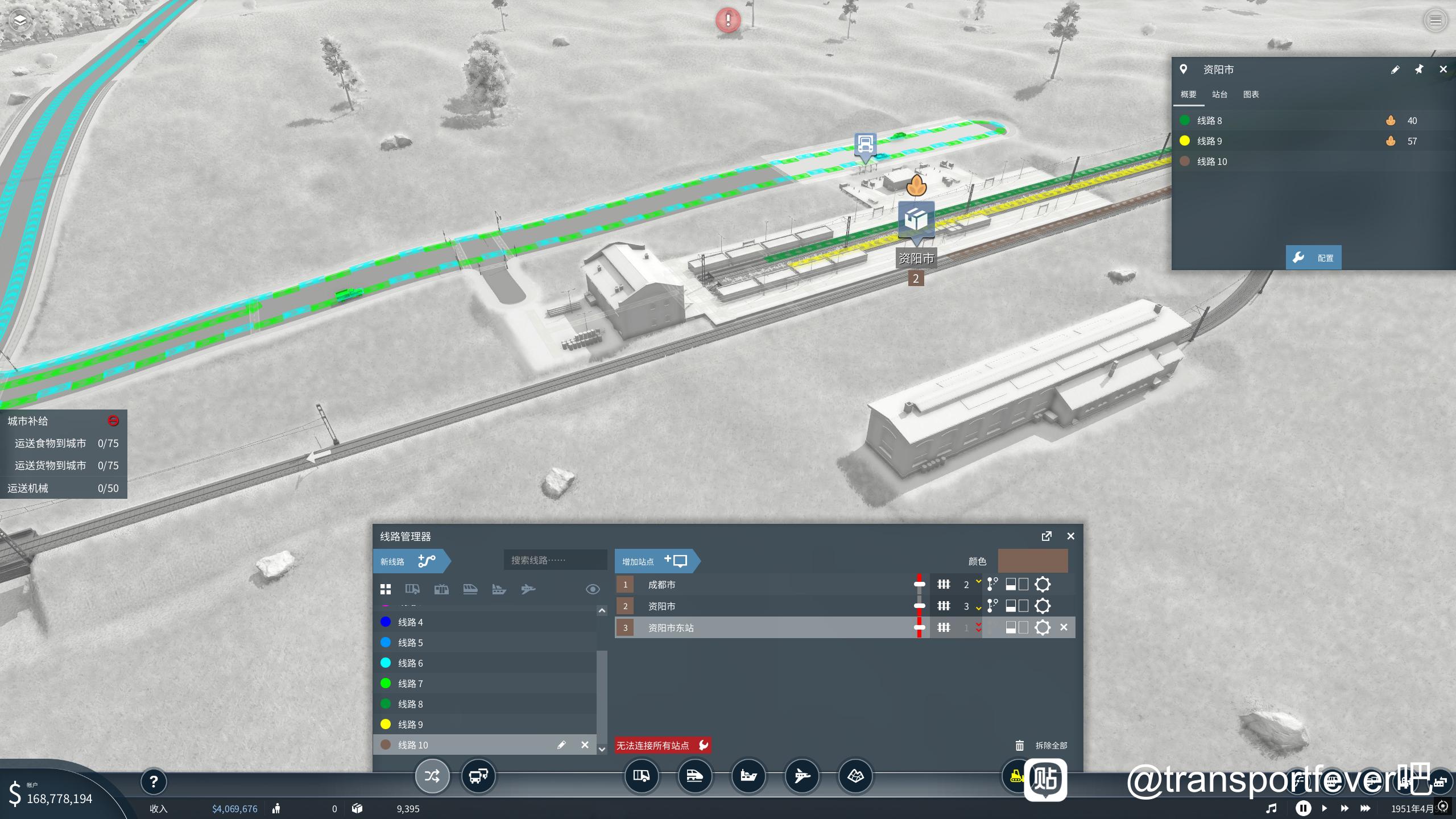
Task: Toggle full load option for 成都市 stop
Action: [x=1011, y=584]
